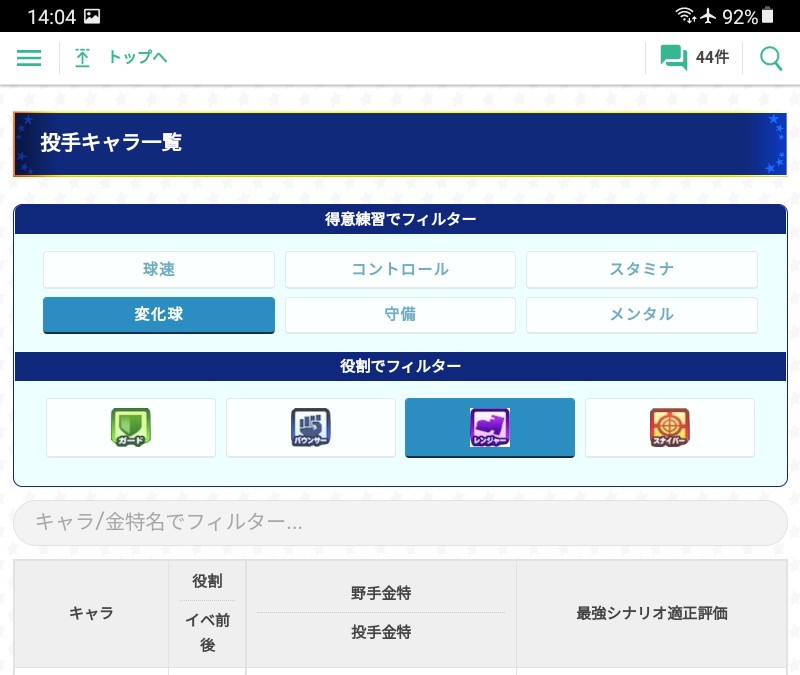Filter by the Bouncer role icon
The width and height of the screenshot is (800, 675).
(310, 428)
